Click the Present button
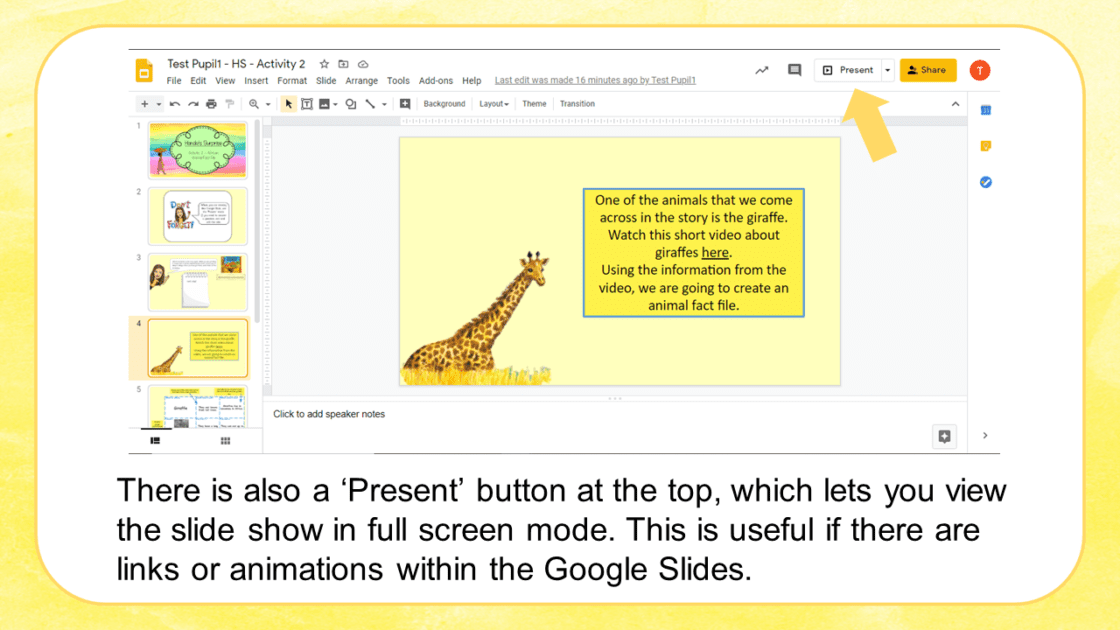This screenshot has width=1120, height=630. click(x=848, y=70)
